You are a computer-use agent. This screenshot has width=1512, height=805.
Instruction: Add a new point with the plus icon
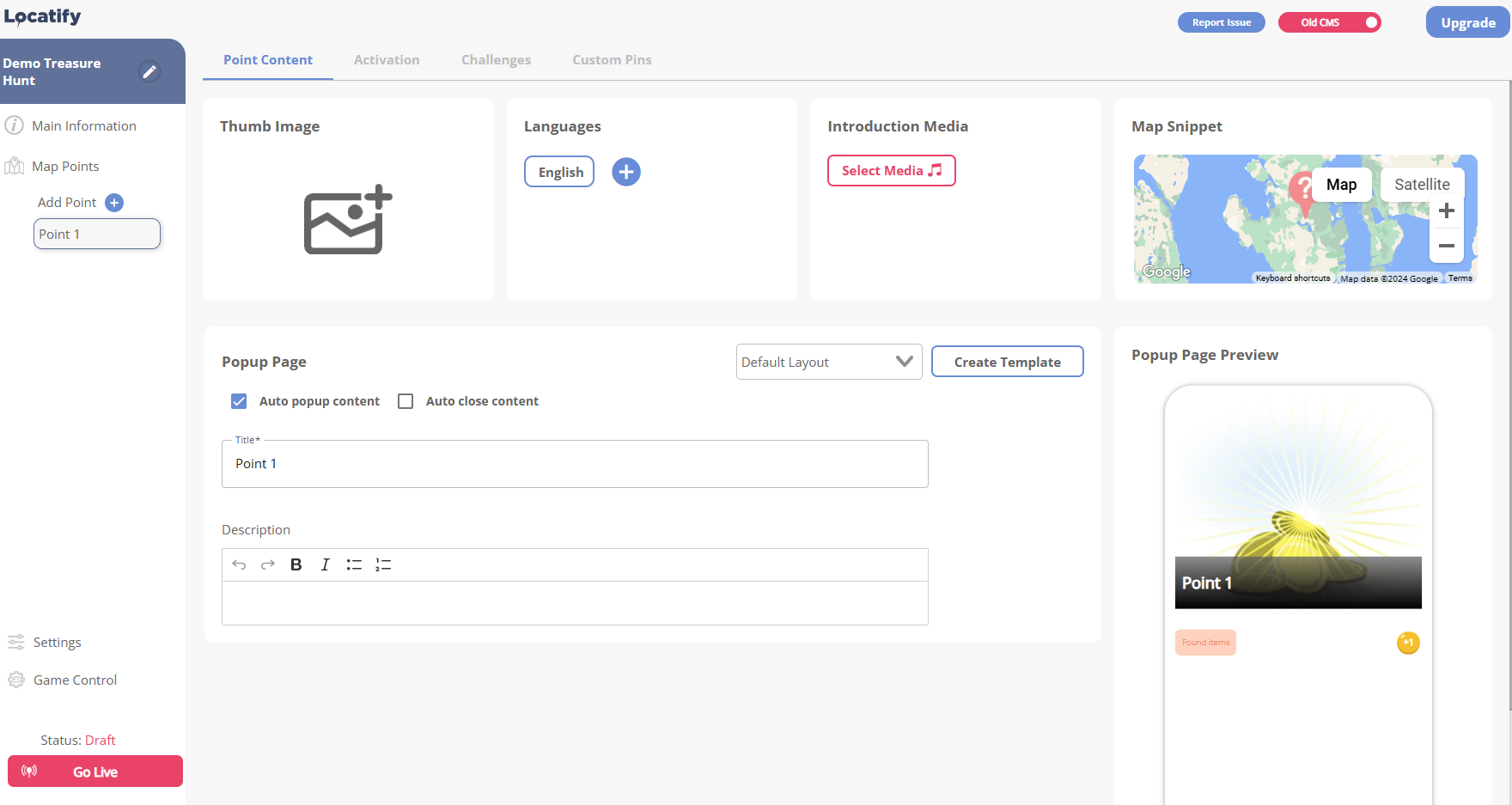pos(113,202)
